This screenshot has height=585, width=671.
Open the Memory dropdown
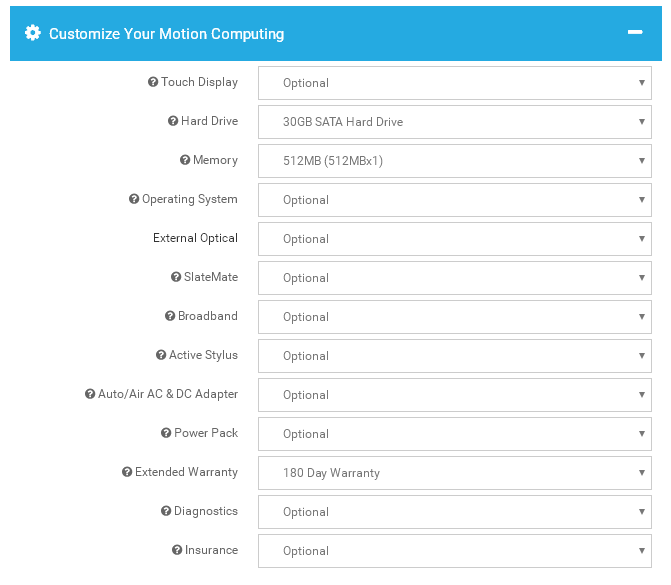(x=454, y=161)
